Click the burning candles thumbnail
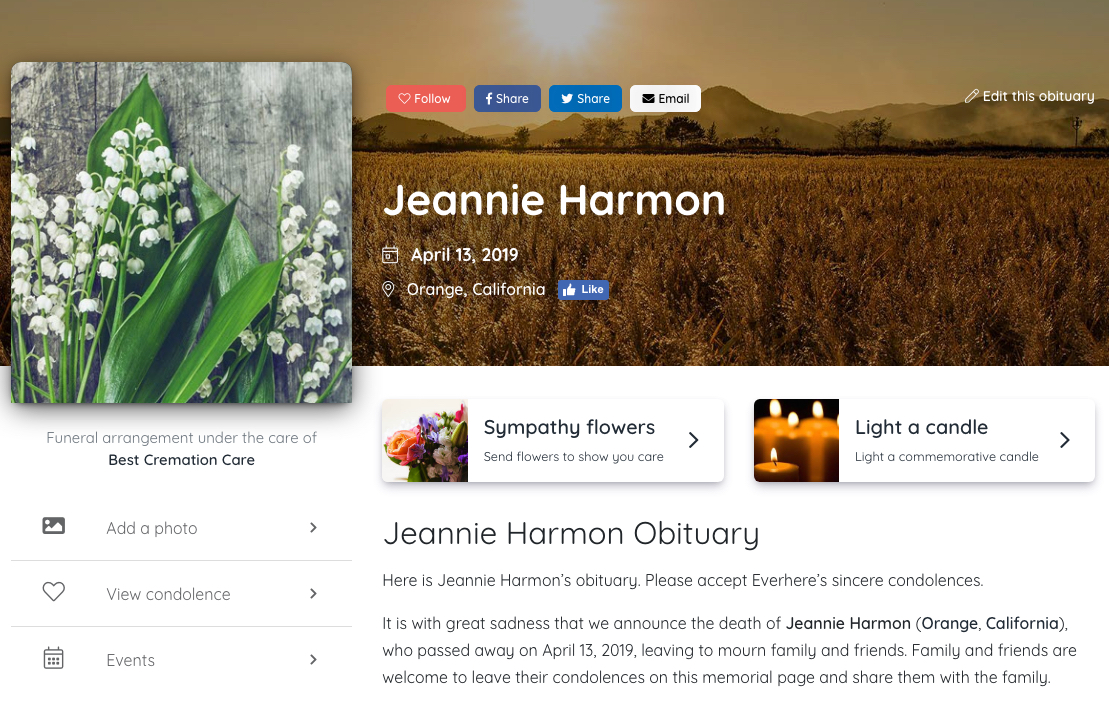Screen dimensions: 1109x716 (796, 441)
